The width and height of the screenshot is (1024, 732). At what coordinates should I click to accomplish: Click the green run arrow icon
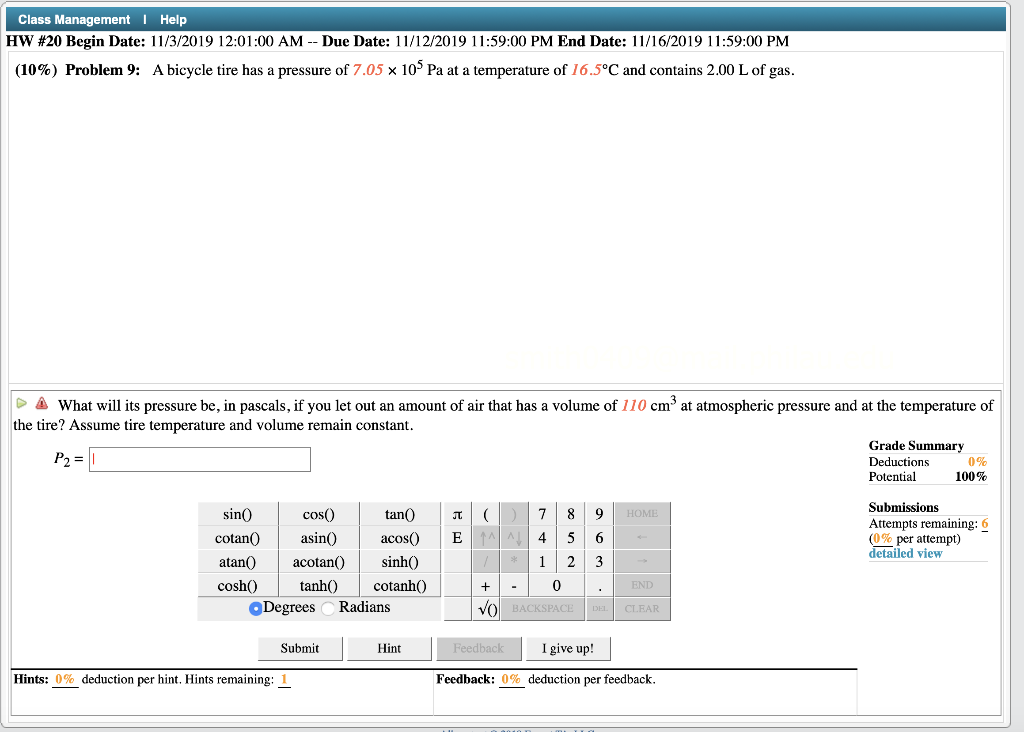[x=19, y=401]
